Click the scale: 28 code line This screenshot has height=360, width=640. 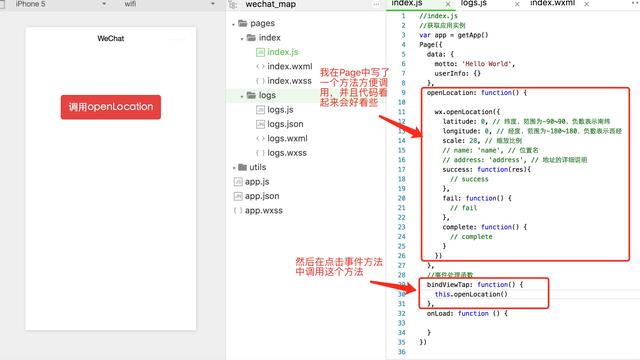482,141
